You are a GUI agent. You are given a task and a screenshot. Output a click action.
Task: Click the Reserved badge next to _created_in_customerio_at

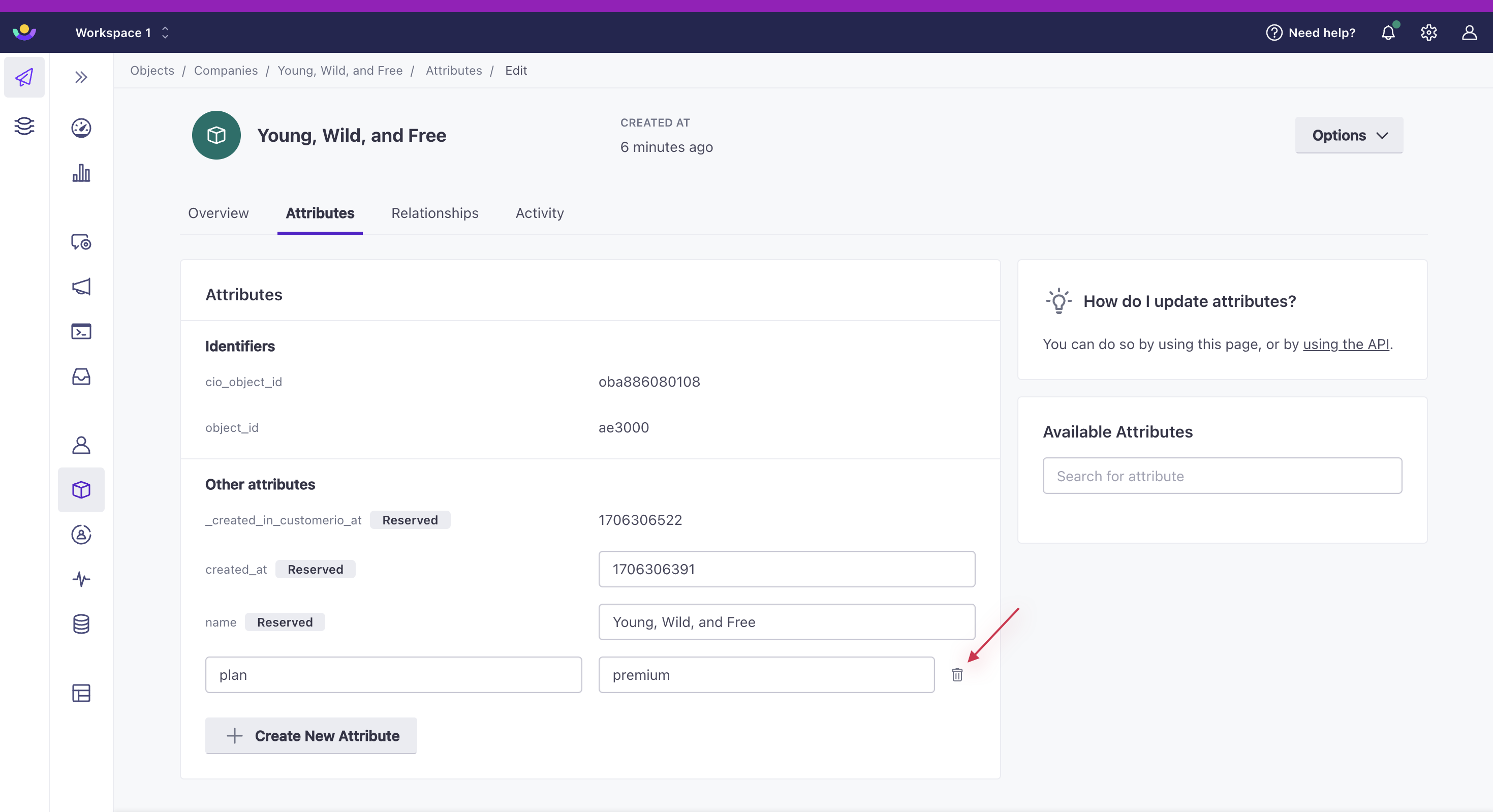[x=410, y=520]
